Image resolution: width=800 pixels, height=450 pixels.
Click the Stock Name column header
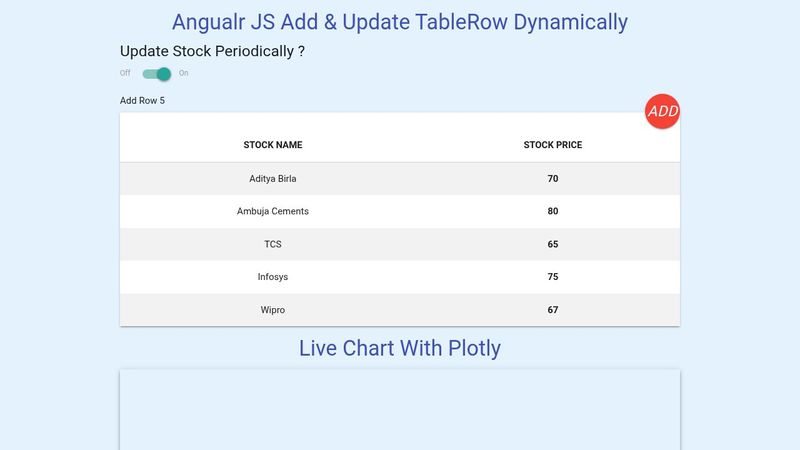tap(273, 145)
